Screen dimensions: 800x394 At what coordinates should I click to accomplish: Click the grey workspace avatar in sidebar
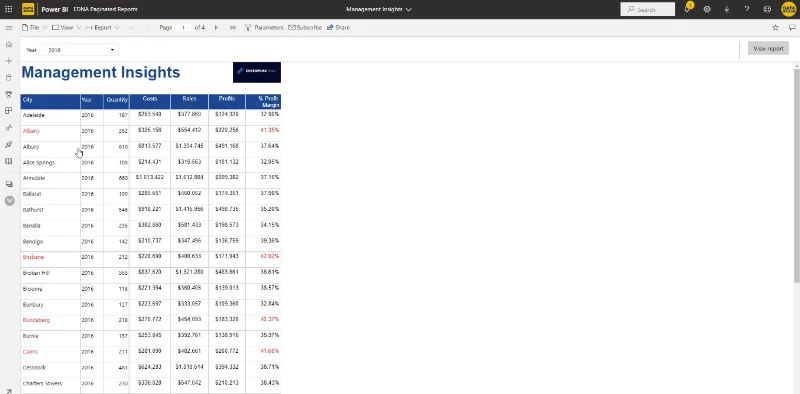(x=9, y=201)
